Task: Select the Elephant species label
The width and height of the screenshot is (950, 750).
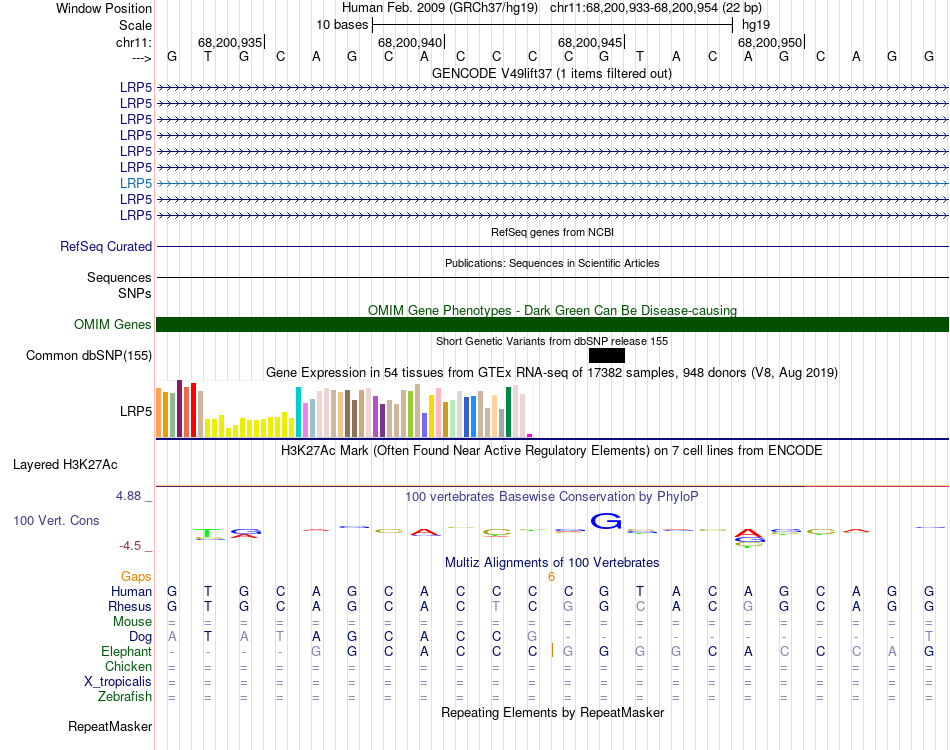Action: (x=126, y=651)
